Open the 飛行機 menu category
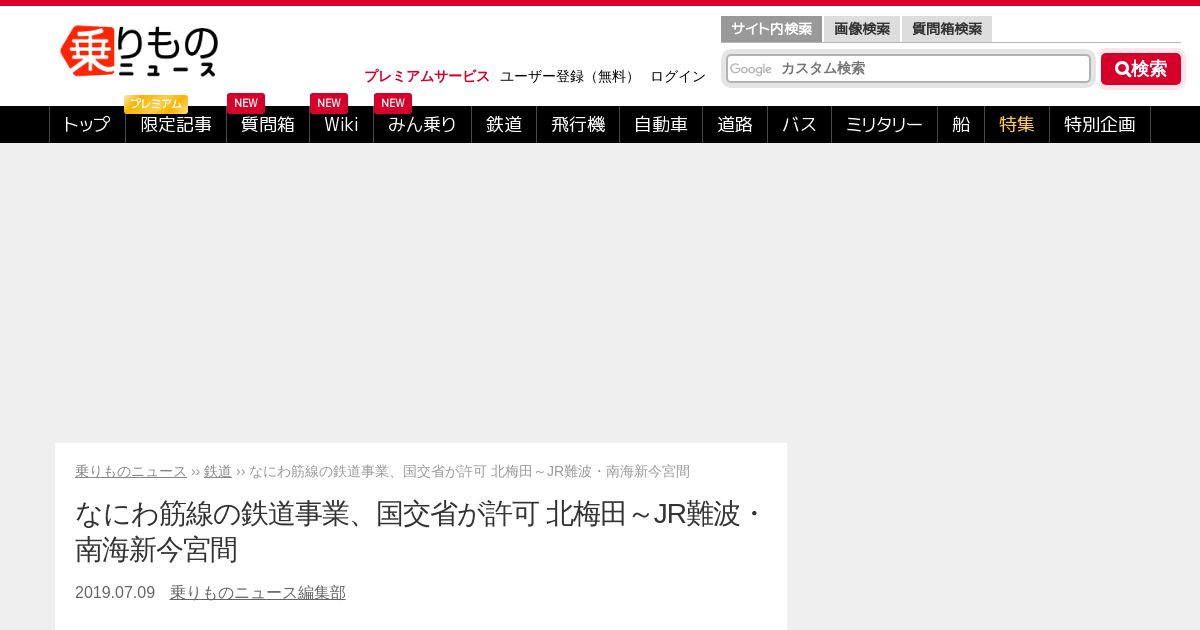Image resolution: width=1200 pixels, height=630 pixels. (578, 124)
